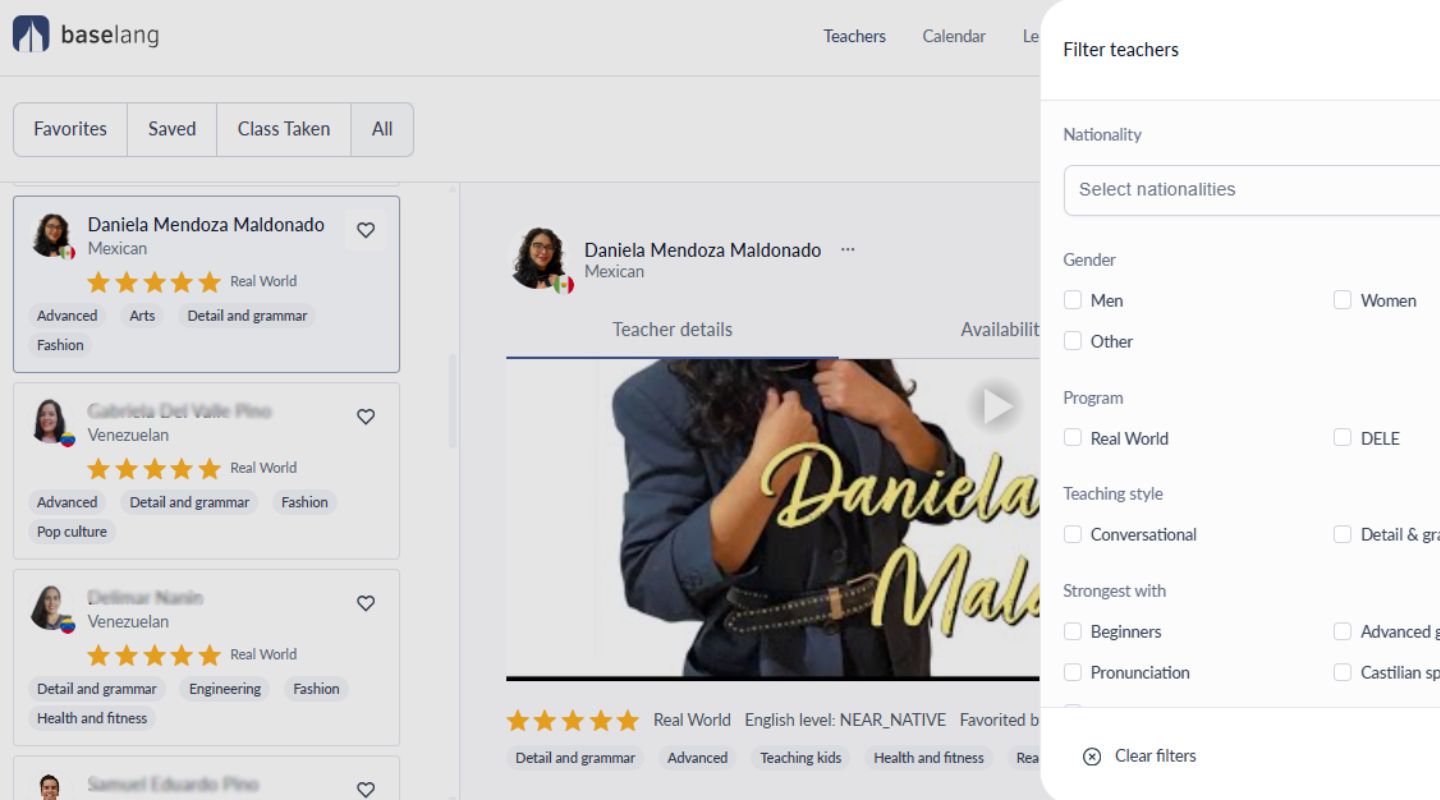Click the heart icon on Delimar Nanin's card
Screen dimensions: 1440x800
pyautogui.click(x=365, y=603)
